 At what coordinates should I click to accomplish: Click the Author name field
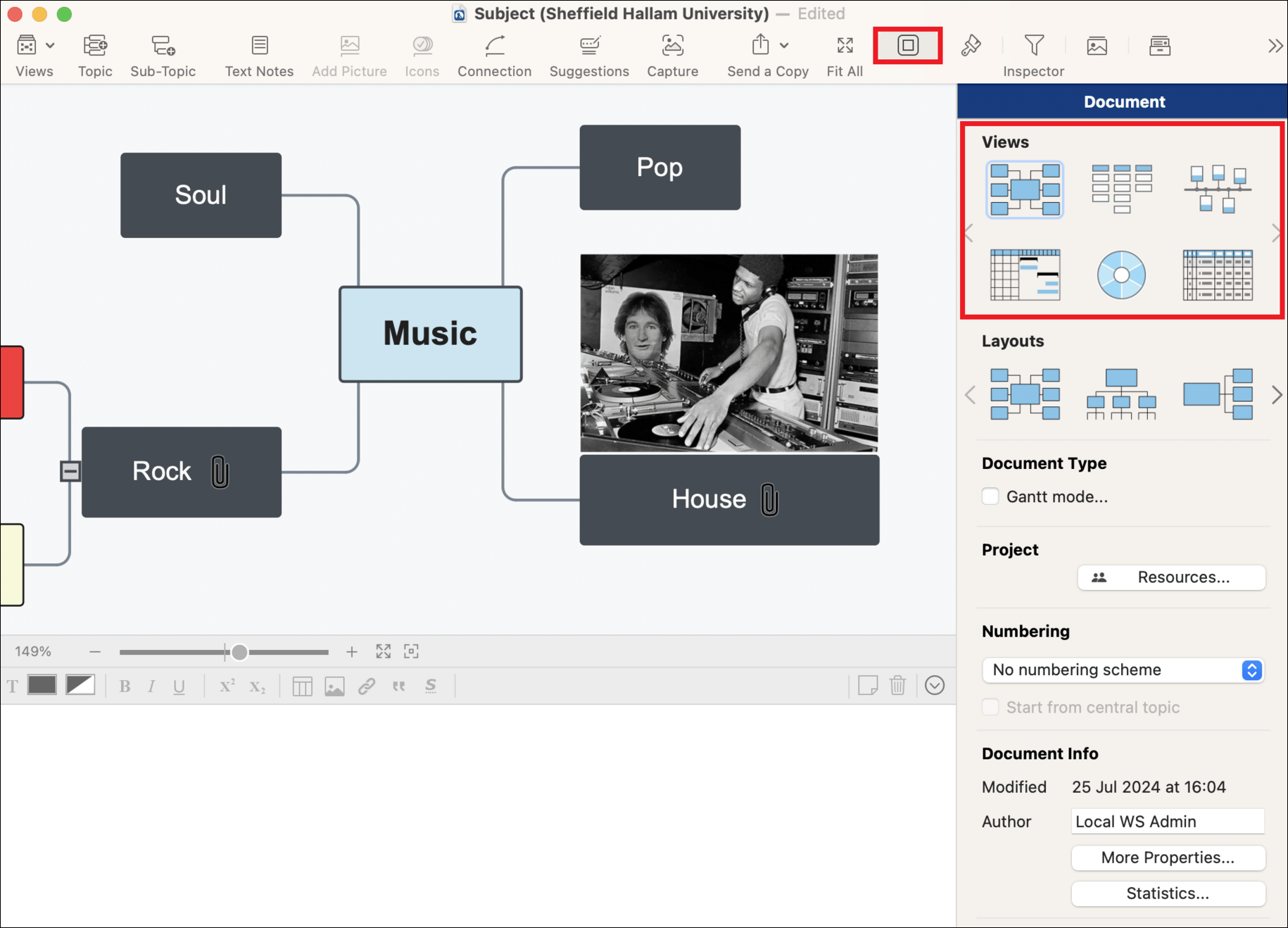coord(1167,822)
